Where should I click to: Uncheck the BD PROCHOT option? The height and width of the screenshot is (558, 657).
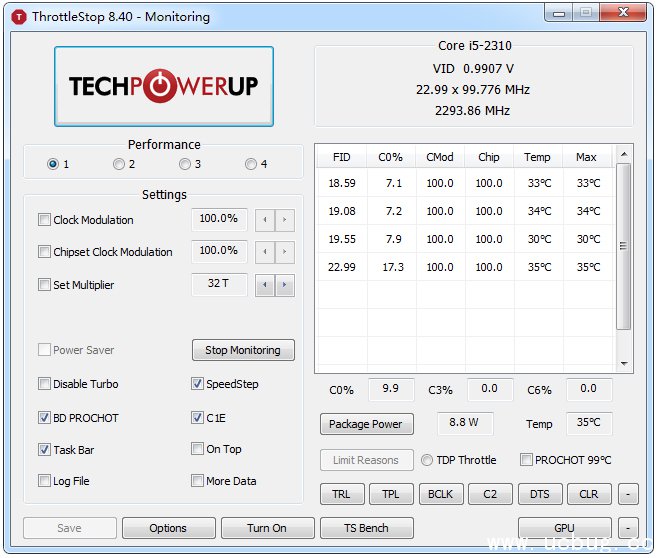(x=44, y=418)
